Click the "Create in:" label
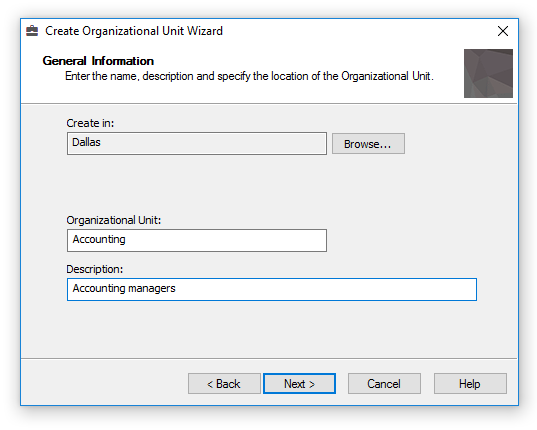 [x=90, y=123]
